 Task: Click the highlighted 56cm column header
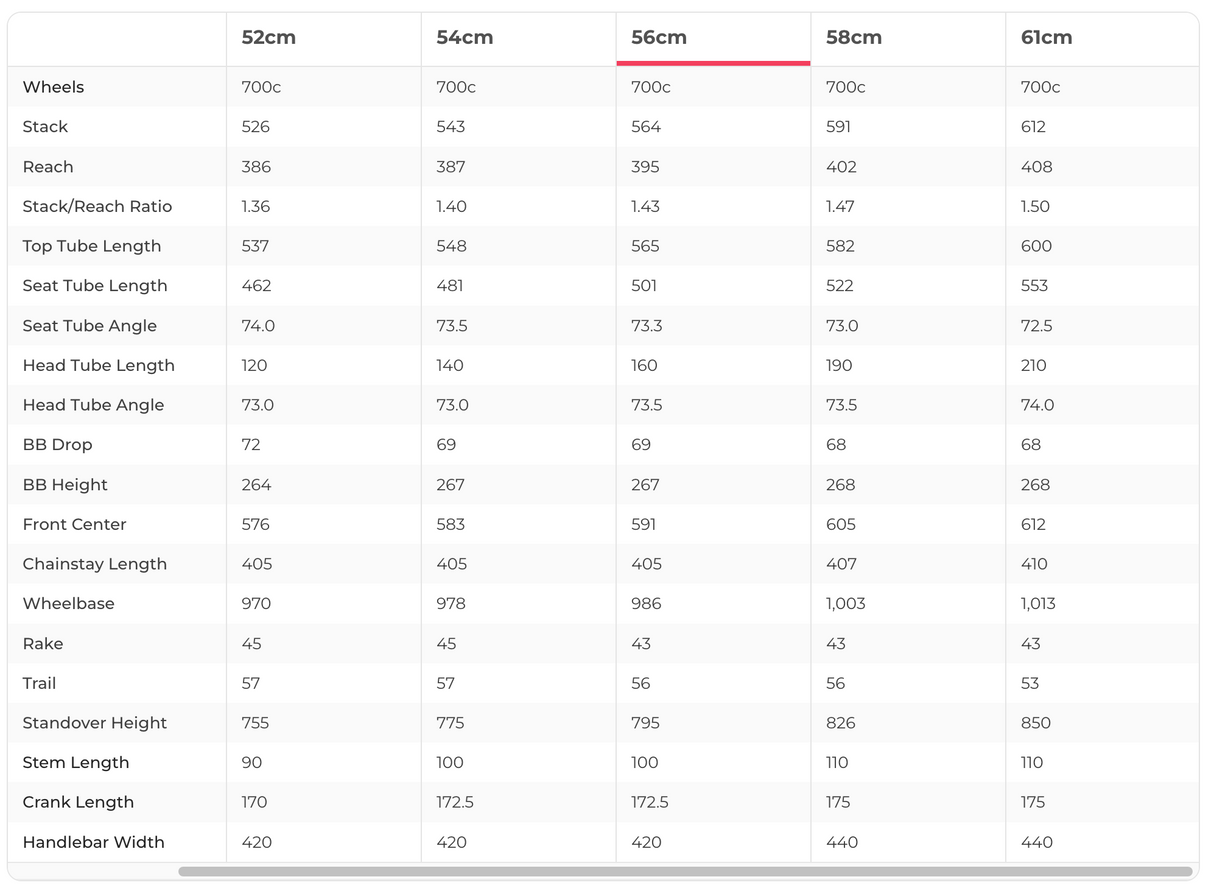click(x=659, y=38)
